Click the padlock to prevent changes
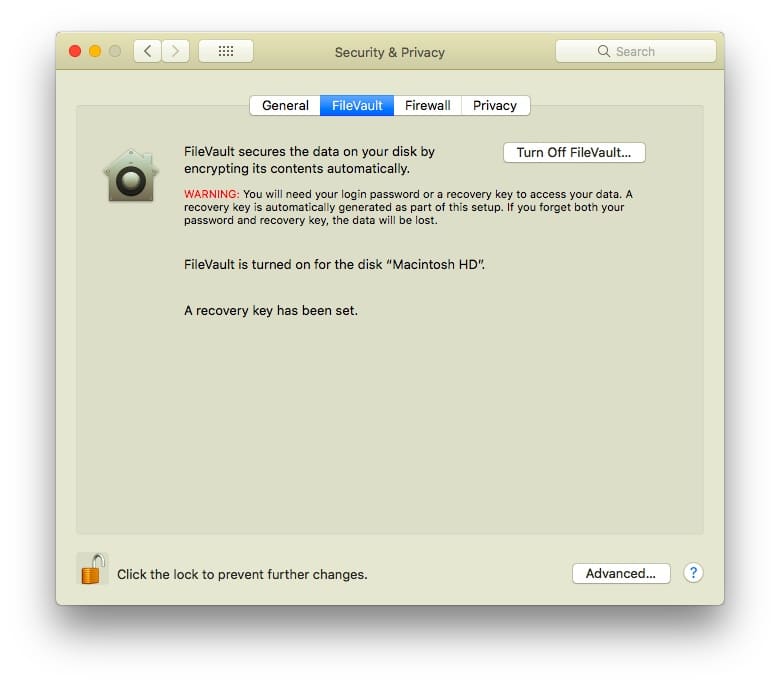 (x=93, y=569)
